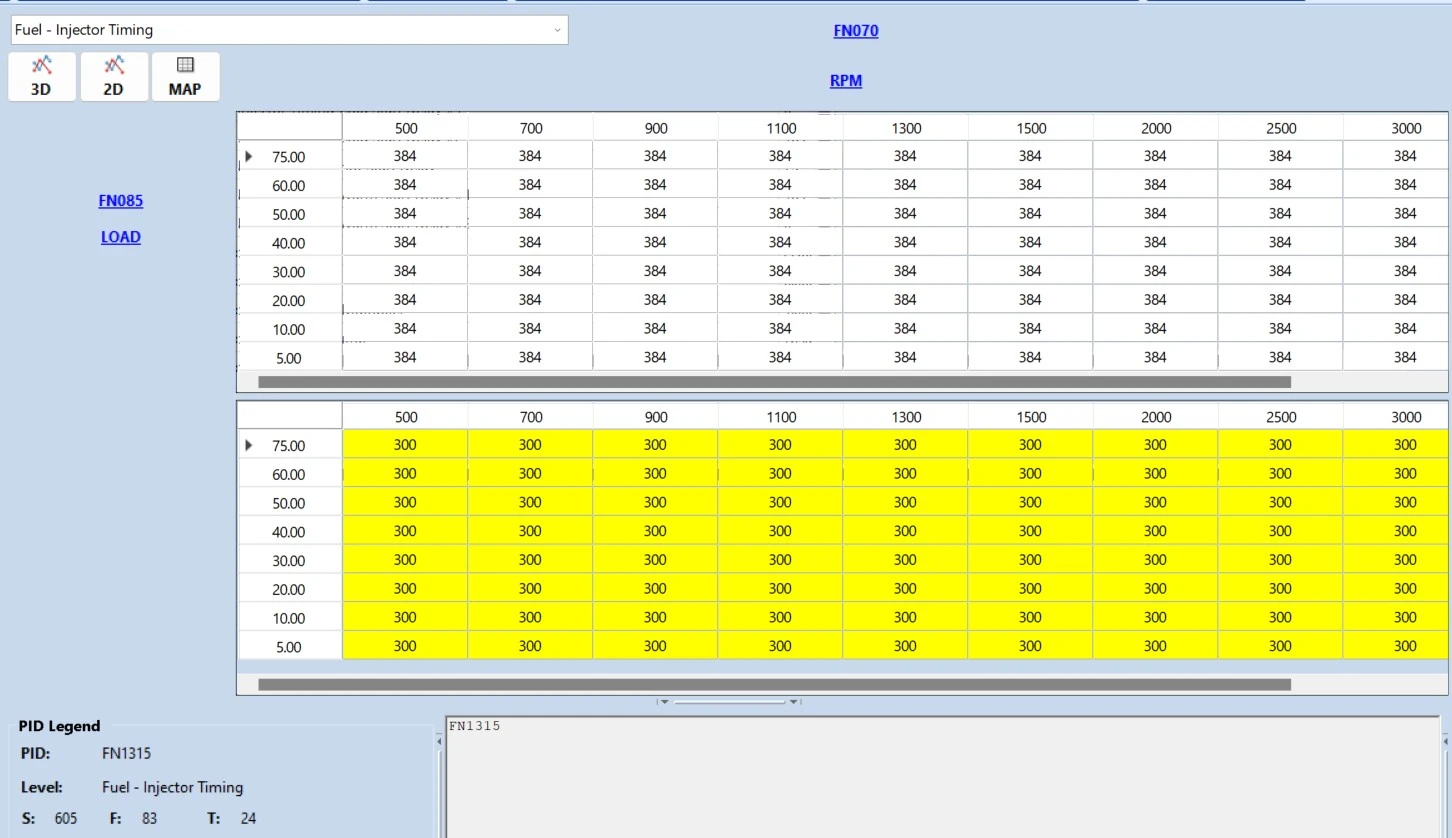Select the 20.00 load row header in the upper table
The image size is (1452, 838).
pos(290,300)
